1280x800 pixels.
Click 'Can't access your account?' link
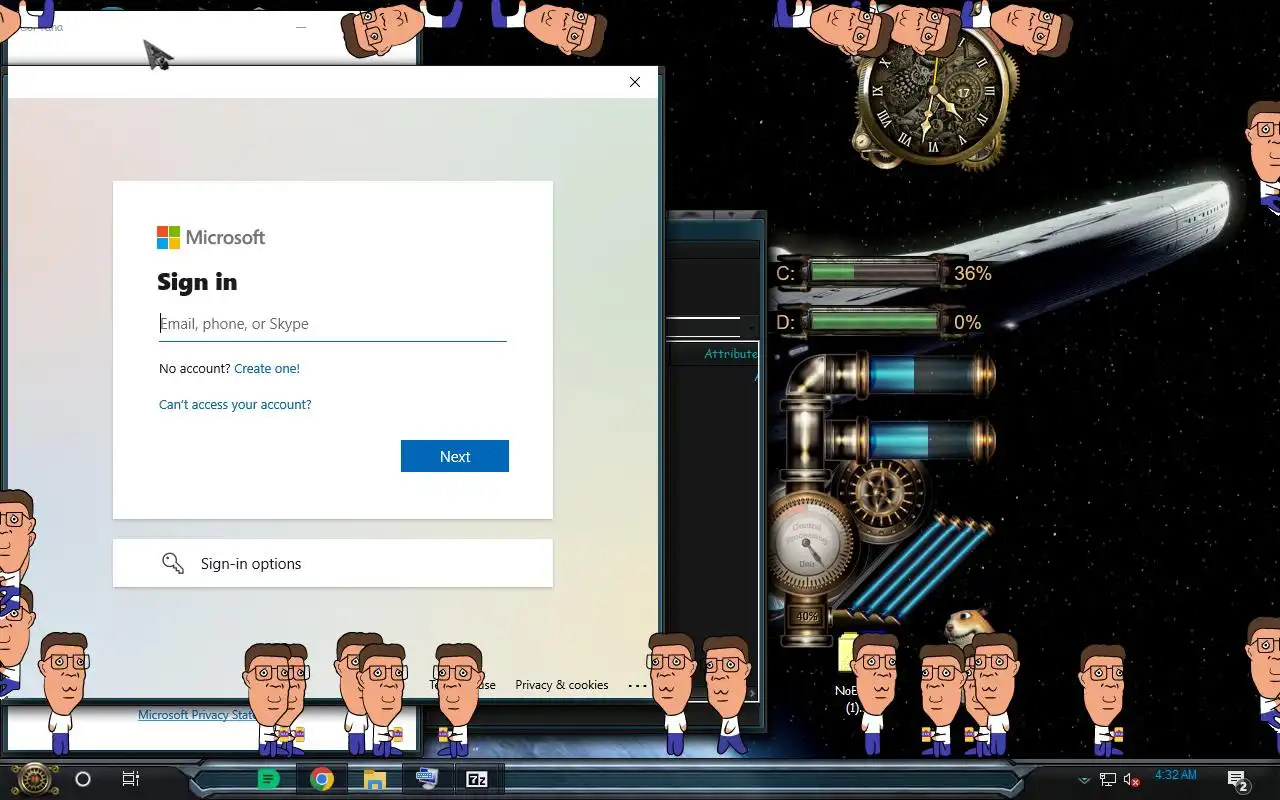(235, 405)
